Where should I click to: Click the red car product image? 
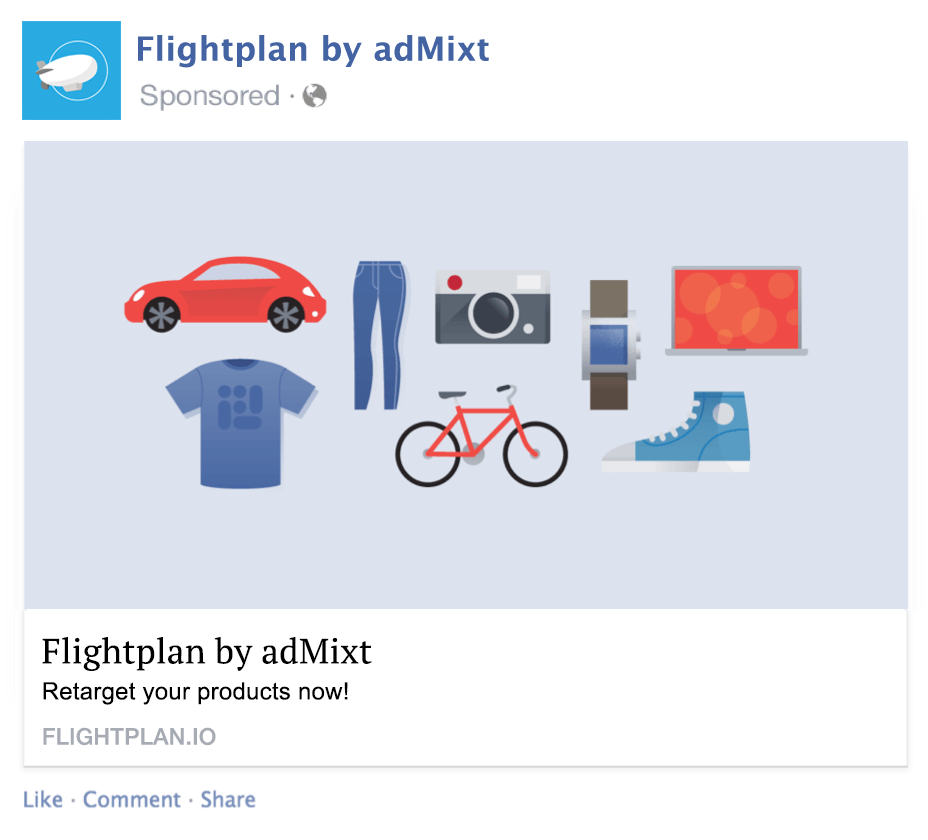(x=225, y=294)
